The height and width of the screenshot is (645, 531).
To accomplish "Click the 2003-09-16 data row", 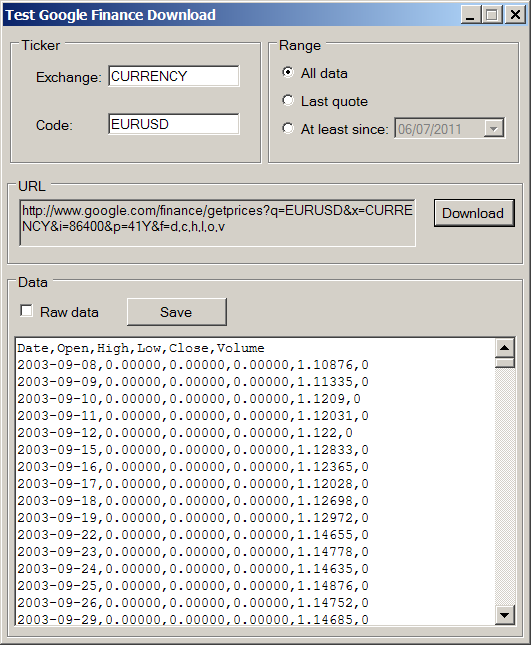I will click(x=193, y=467).
